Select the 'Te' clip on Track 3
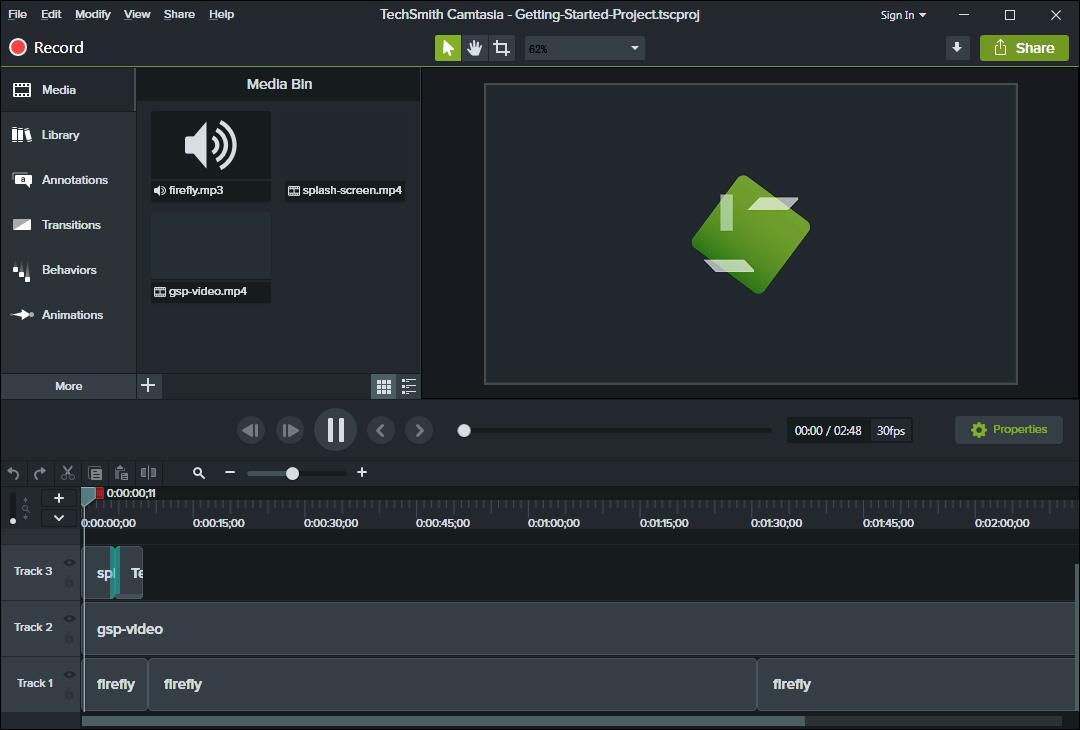 tap(131, 572)
